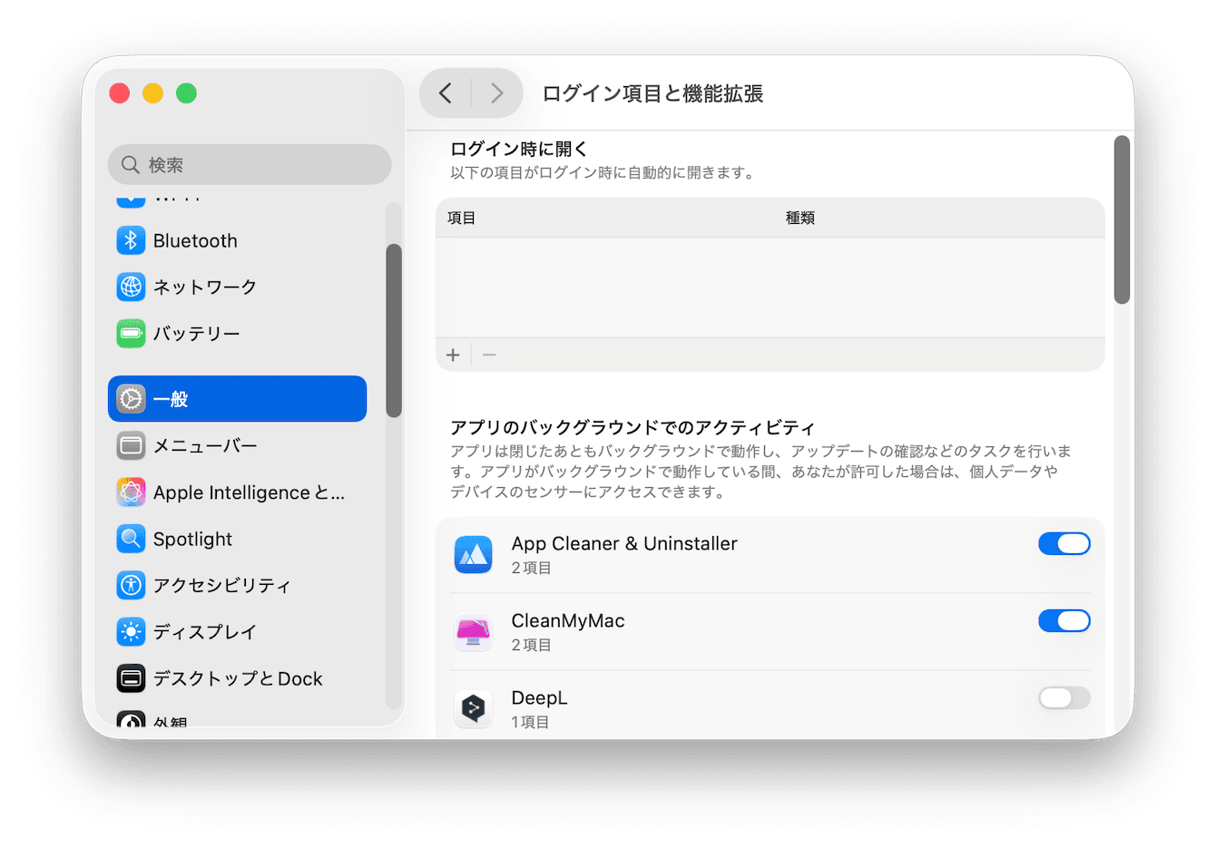Click the 検索 search field
Image resolution: width=1216 pixels, height=847 pixels.
[x=249, y=164]
